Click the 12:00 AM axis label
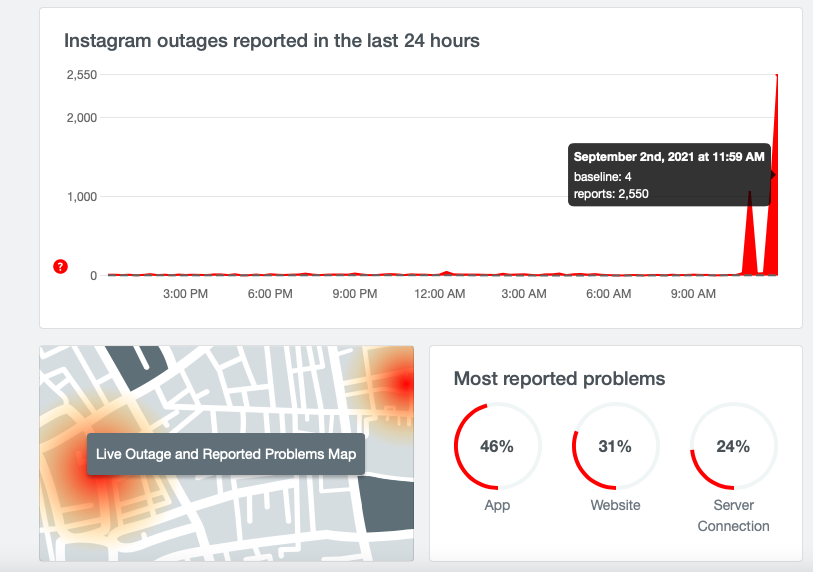 click(439, 294)
